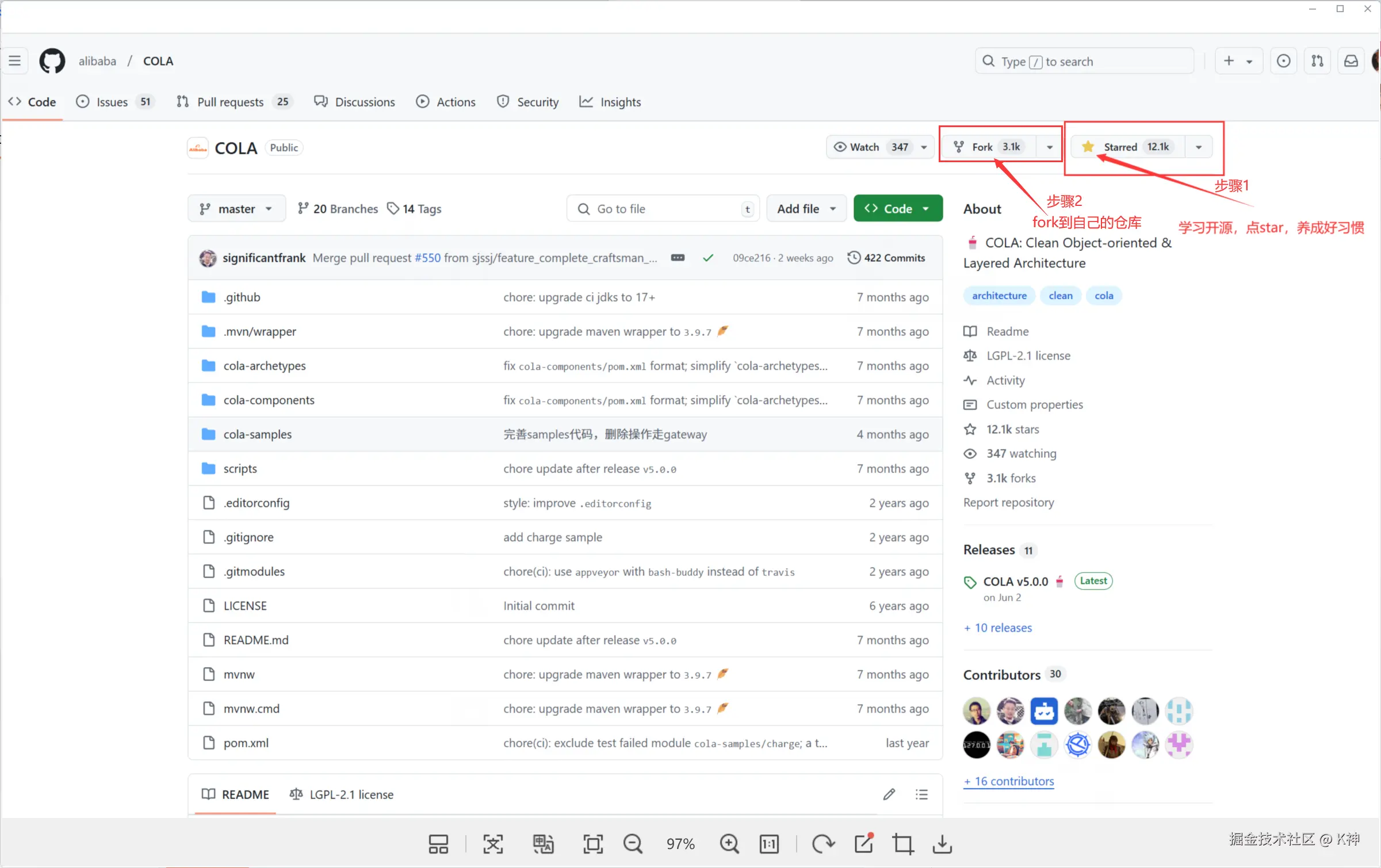Viewport: 1381px width, 868px height.
Task: Toggle the Starred button to unstar
Action: pyautogui.click(x=1120, y=147)
